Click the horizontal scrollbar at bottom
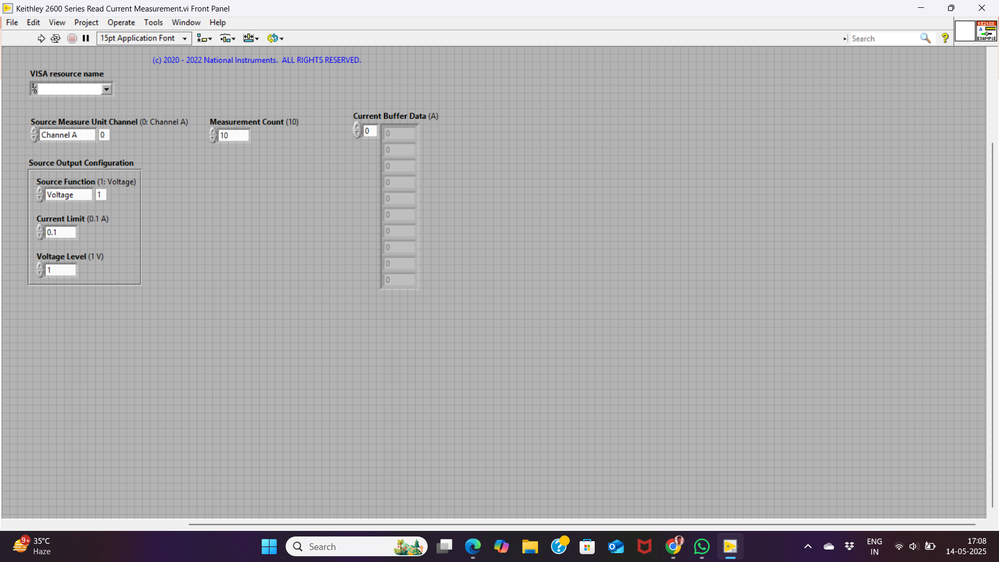Screen dimensions: 999x562 [582, 524]
